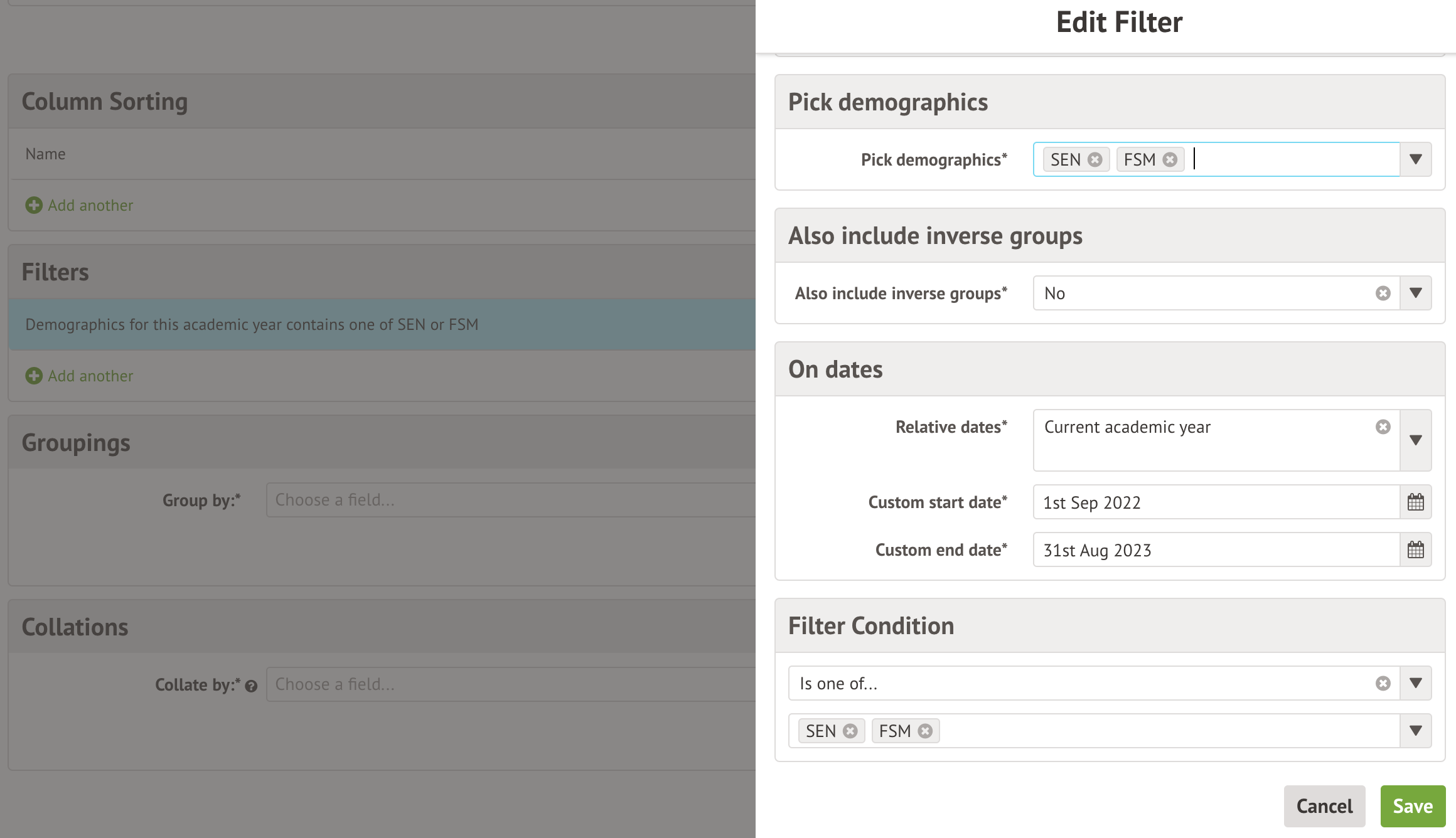The width and height of the screenshot is (1456, 838).
Task: Expand the Pick demographics dropdown arrow
Action: 1415,159
